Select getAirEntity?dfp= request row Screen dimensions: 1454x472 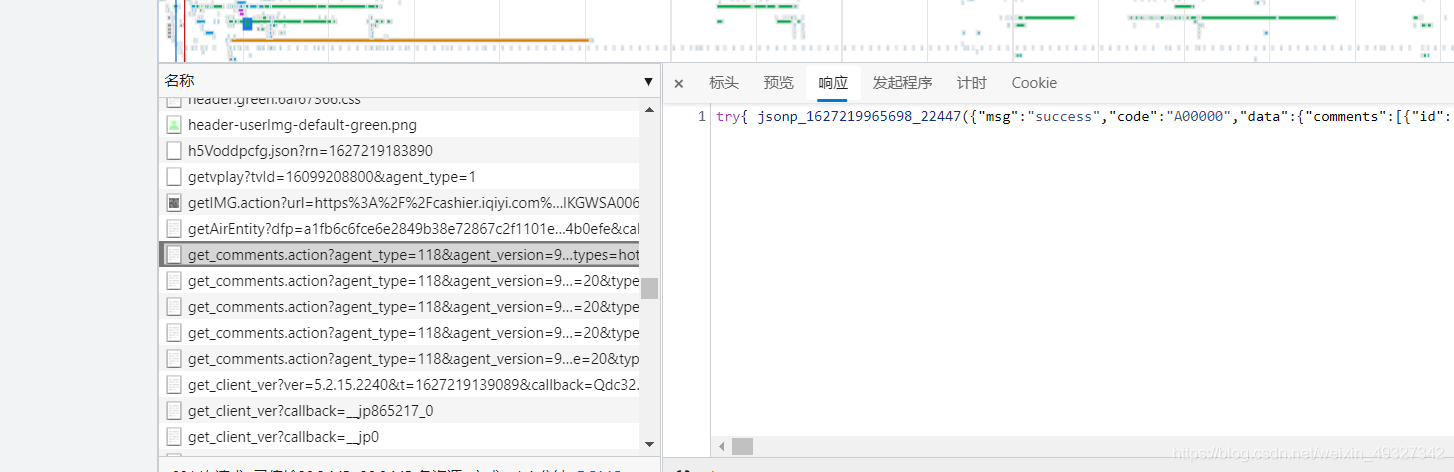(x=399, y=229)
